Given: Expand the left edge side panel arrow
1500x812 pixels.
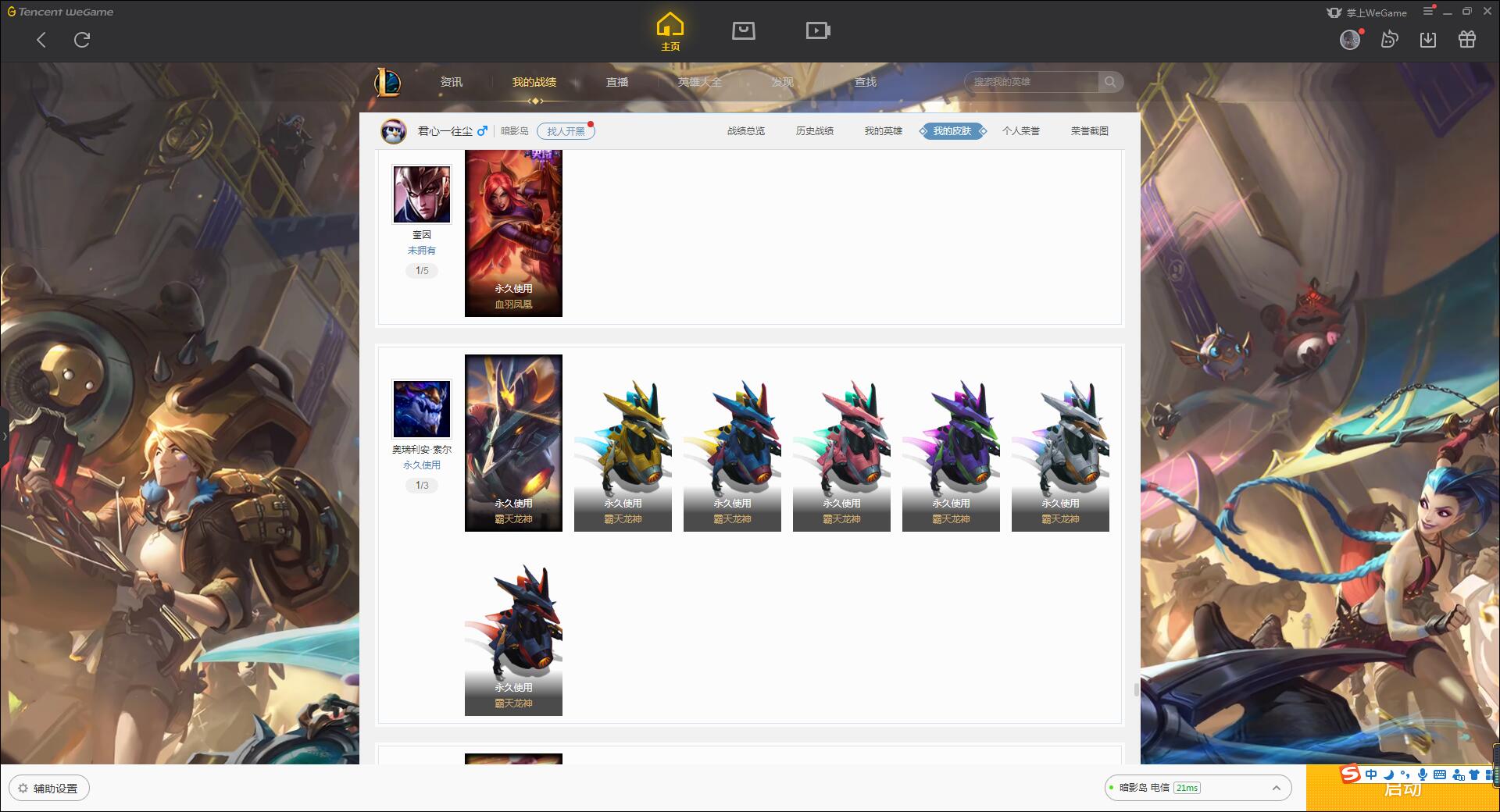Looking at the screenshot, I should point(4,436).
